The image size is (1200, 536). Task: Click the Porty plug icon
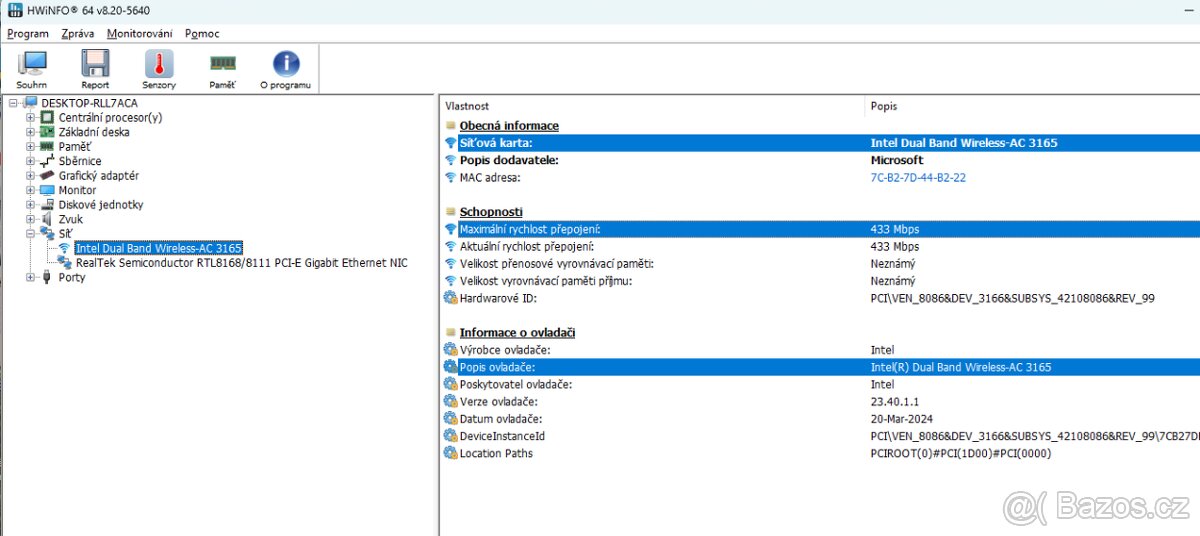tap(47, 277)
